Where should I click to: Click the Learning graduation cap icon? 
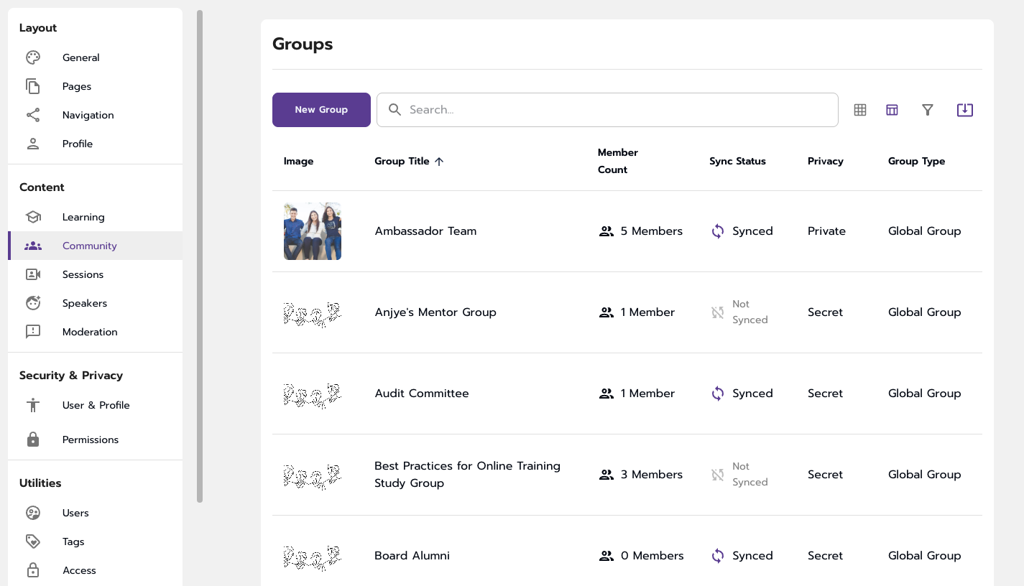coord(33,217)
